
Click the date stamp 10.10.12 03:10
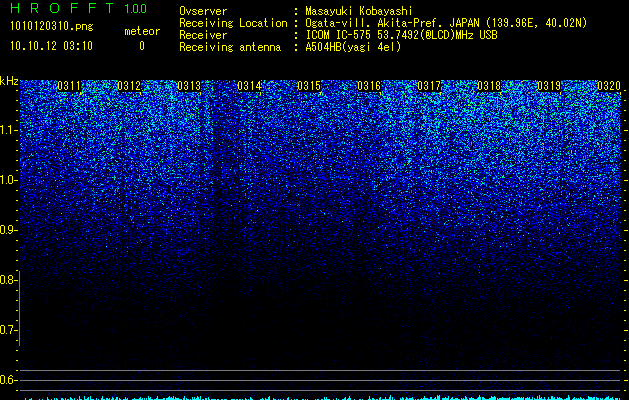point(51,46)
